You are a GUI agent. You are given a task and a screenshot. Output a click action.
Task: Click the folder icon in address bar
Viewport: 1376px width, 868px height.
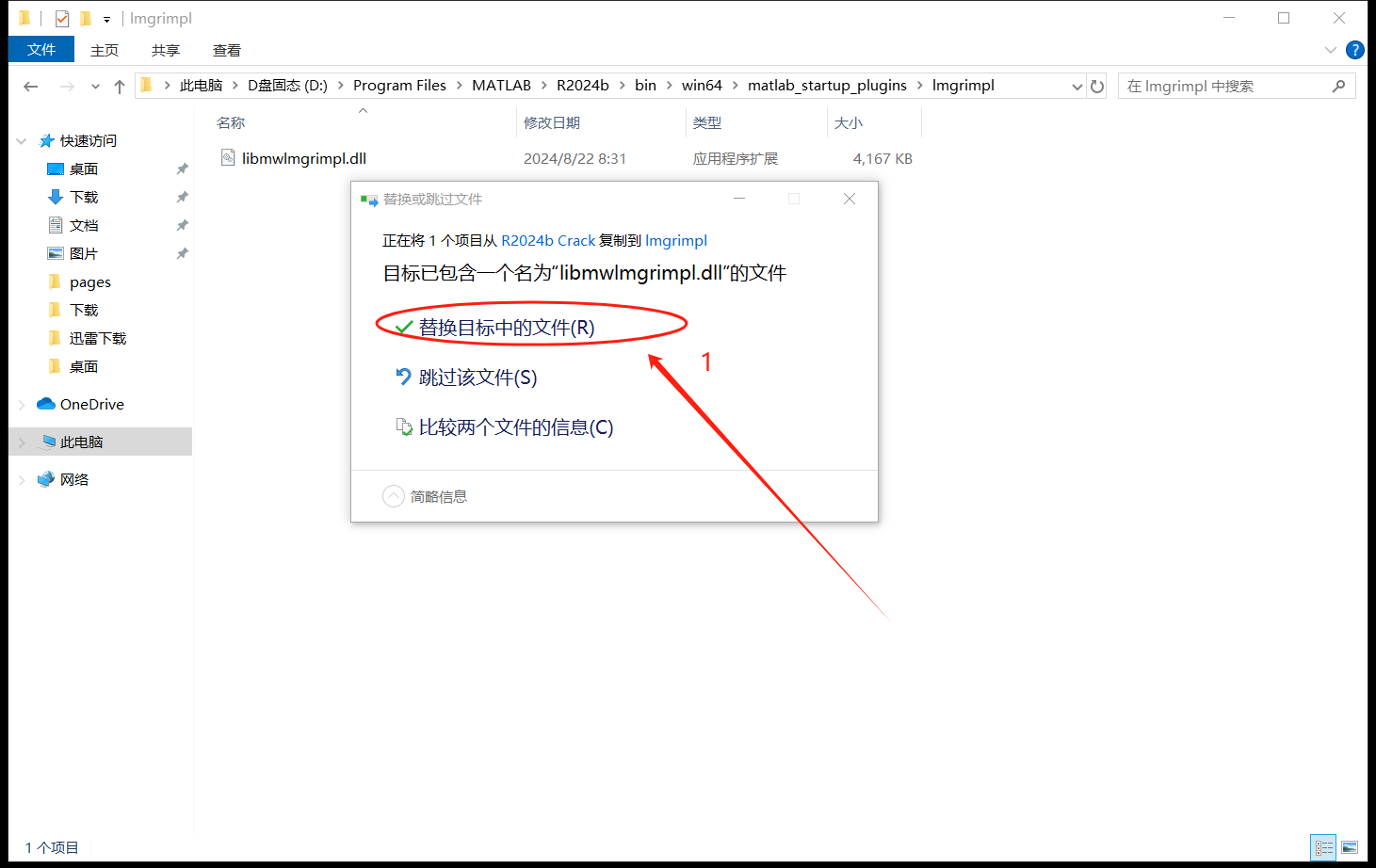[146, 86]
